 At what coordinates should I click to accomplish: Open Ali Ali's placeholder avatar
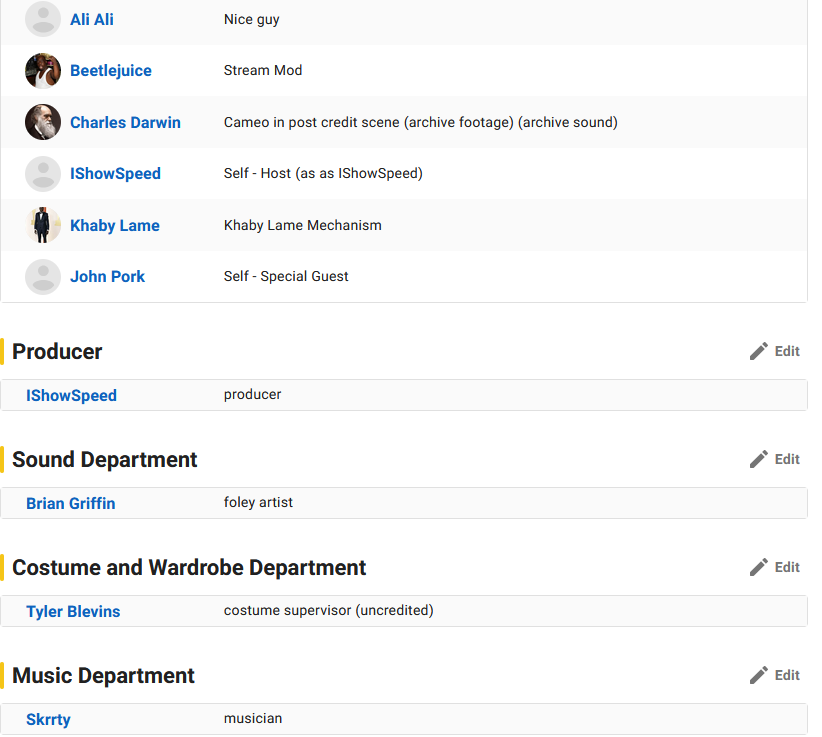[43, 20]
